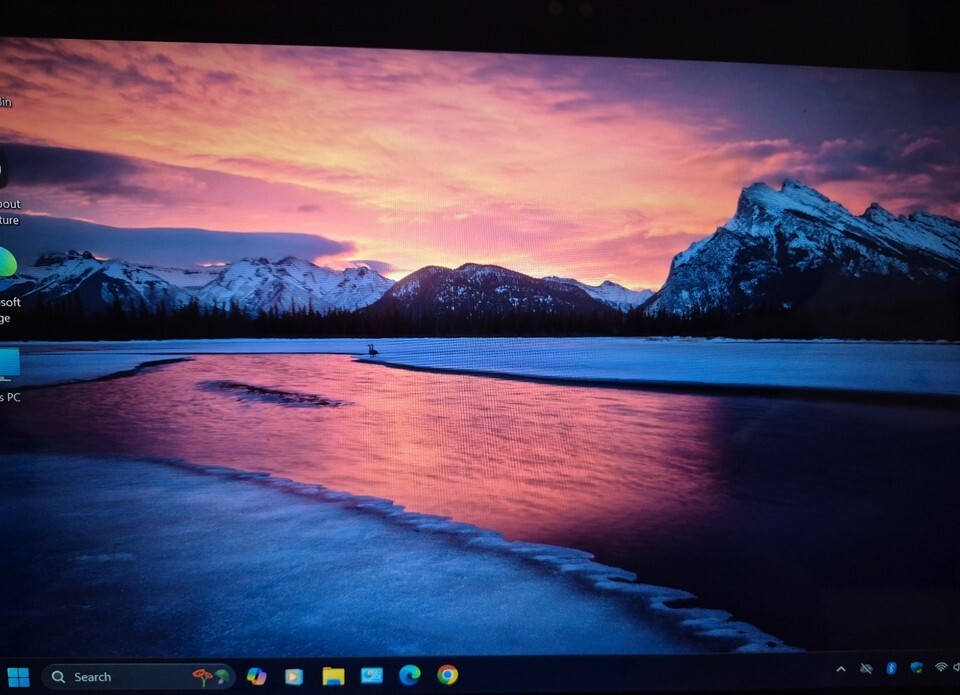
Task: Open the Wi-Fi network flyout
Action: click(940, 667)
